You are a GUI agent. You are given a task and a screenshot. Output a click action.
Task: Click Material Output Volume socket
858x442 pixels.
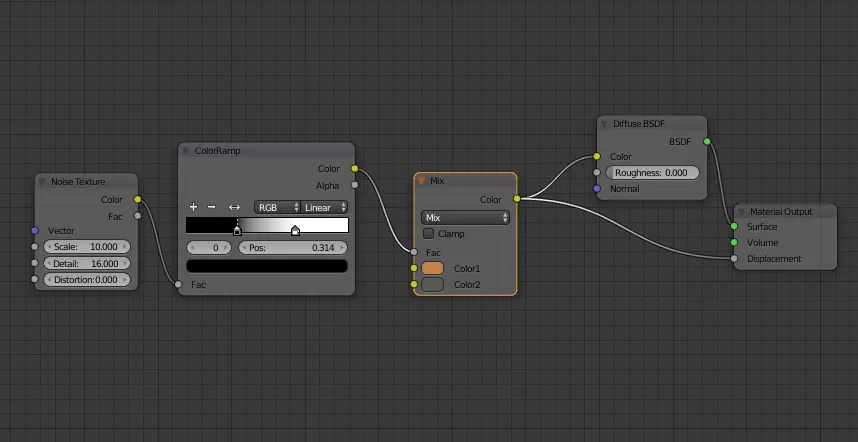click(x=734, y=242)
